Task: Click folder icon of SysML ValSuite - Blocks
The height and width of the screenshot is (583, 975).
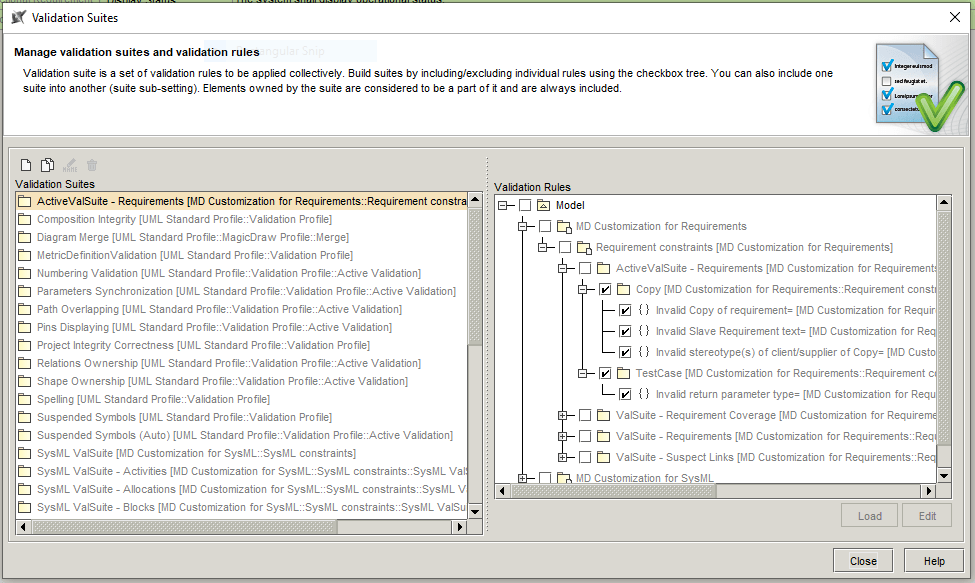Action: [x=25, y=508]
